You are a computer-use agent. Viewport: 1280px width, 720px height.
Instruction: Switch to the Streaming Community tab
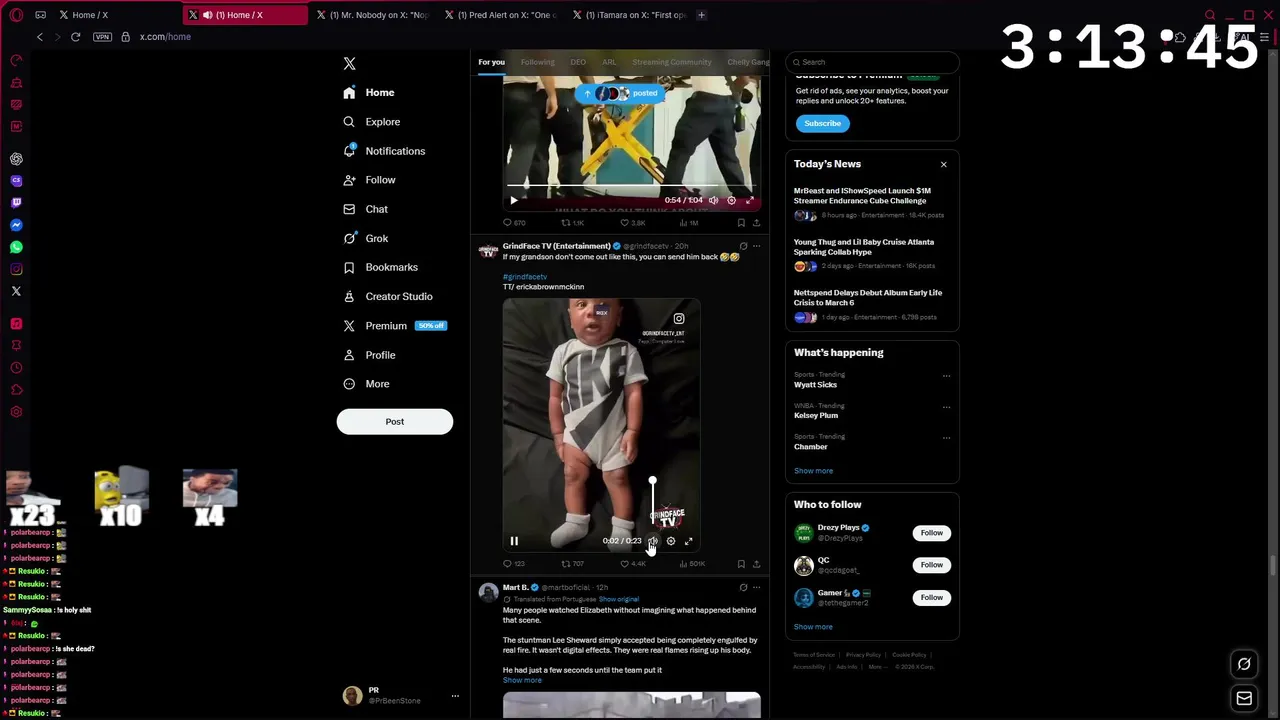[671, 62]
